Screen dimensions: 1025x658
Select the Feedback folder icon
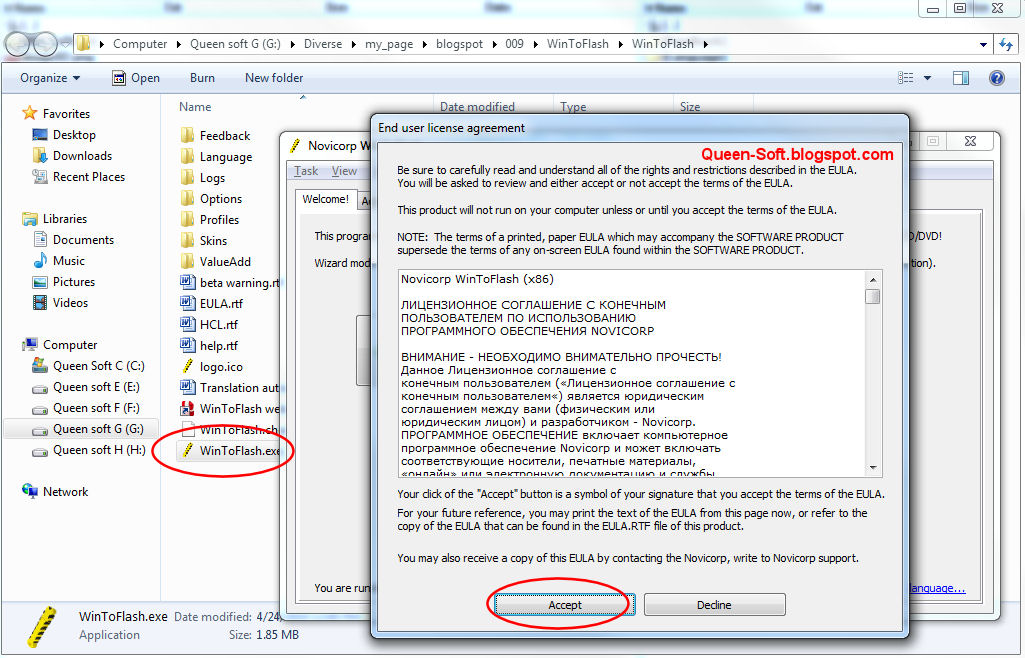click(188, 135)
